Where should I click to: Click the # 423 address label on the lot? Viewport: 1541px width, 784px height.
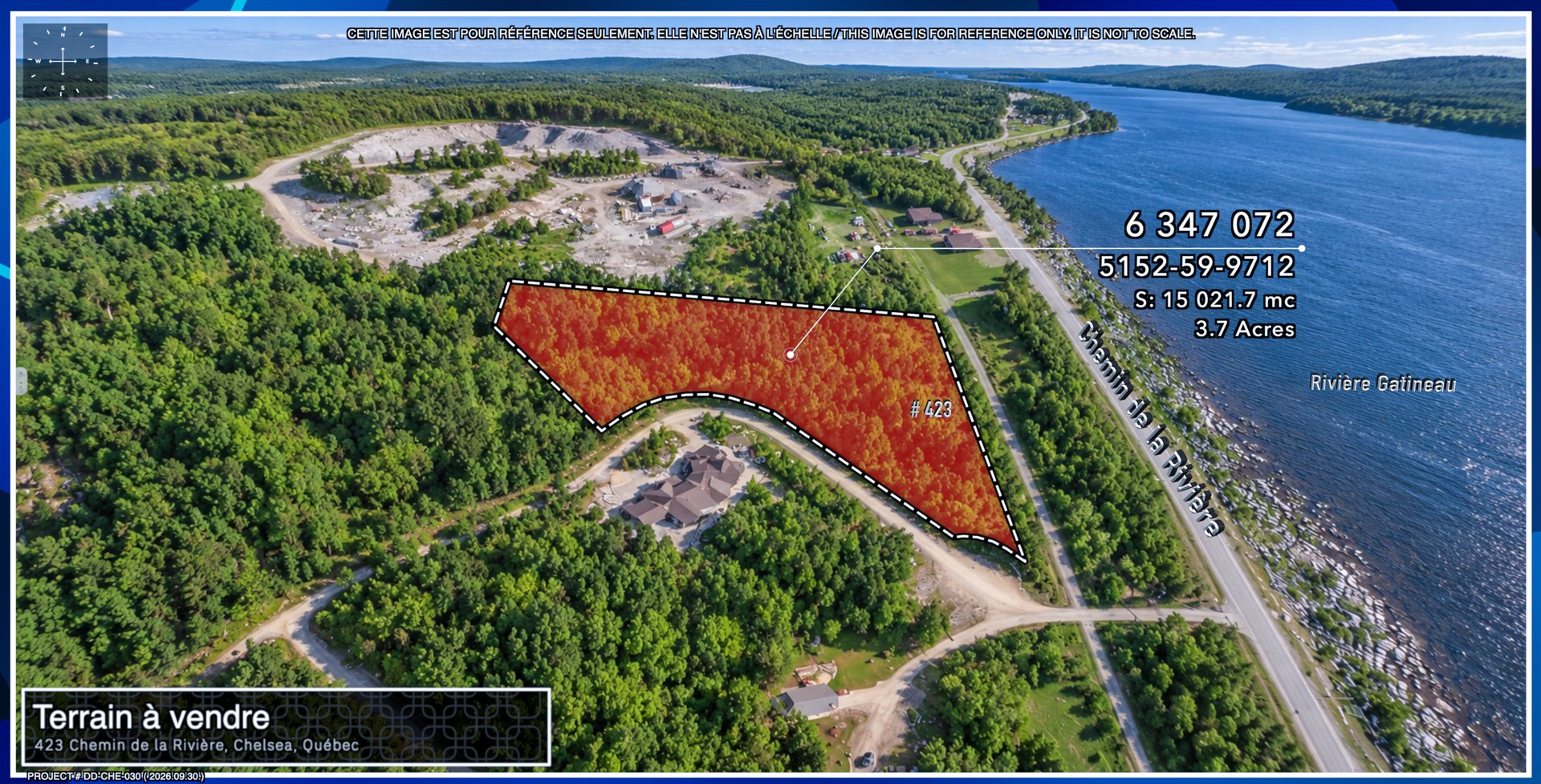tap(931, 409)
